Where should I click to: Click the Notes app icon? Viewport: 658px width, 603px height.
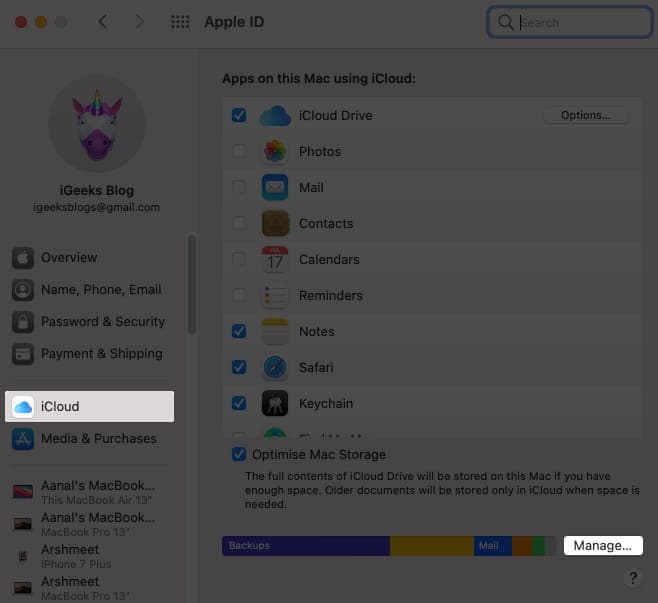pyautogui.click(x=275, y=332)
